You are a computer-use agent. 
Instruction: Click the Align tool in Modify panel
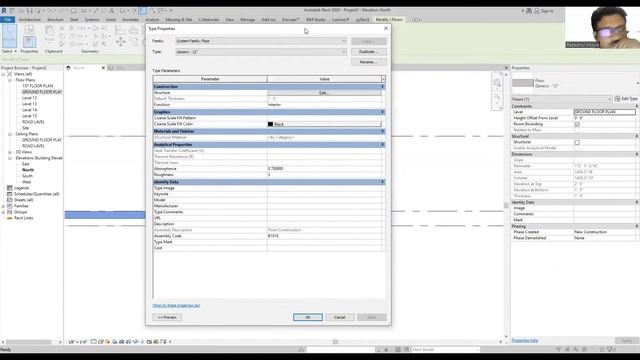pos(120,30)
